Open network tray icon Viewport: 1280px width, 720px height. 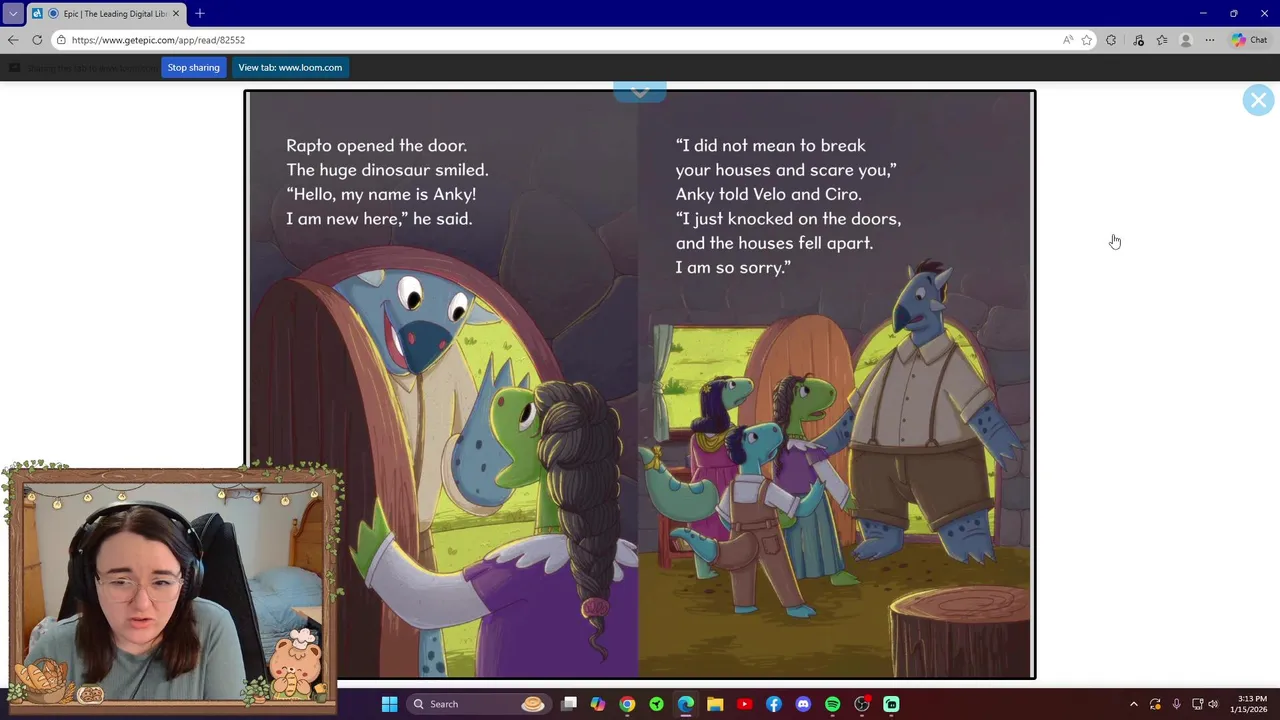tap(1197, 704)
